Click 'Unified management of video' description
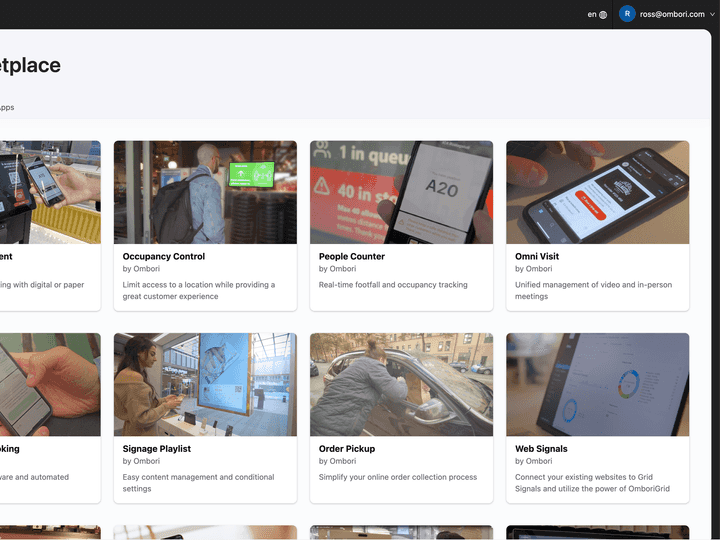Viewport: 720px width, 540px height. [593, 290]
